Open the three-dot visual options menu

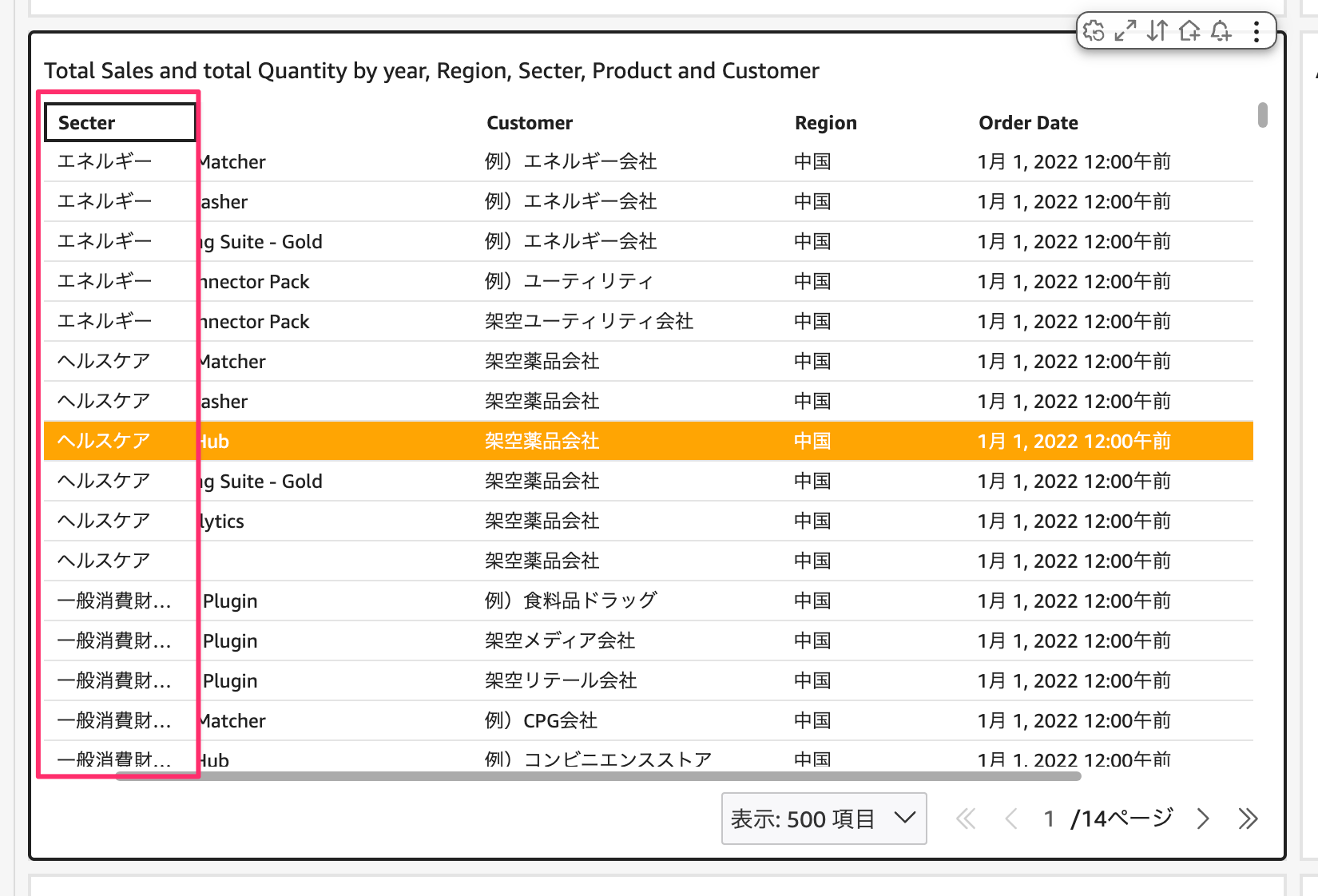[x=1256, y=31]
